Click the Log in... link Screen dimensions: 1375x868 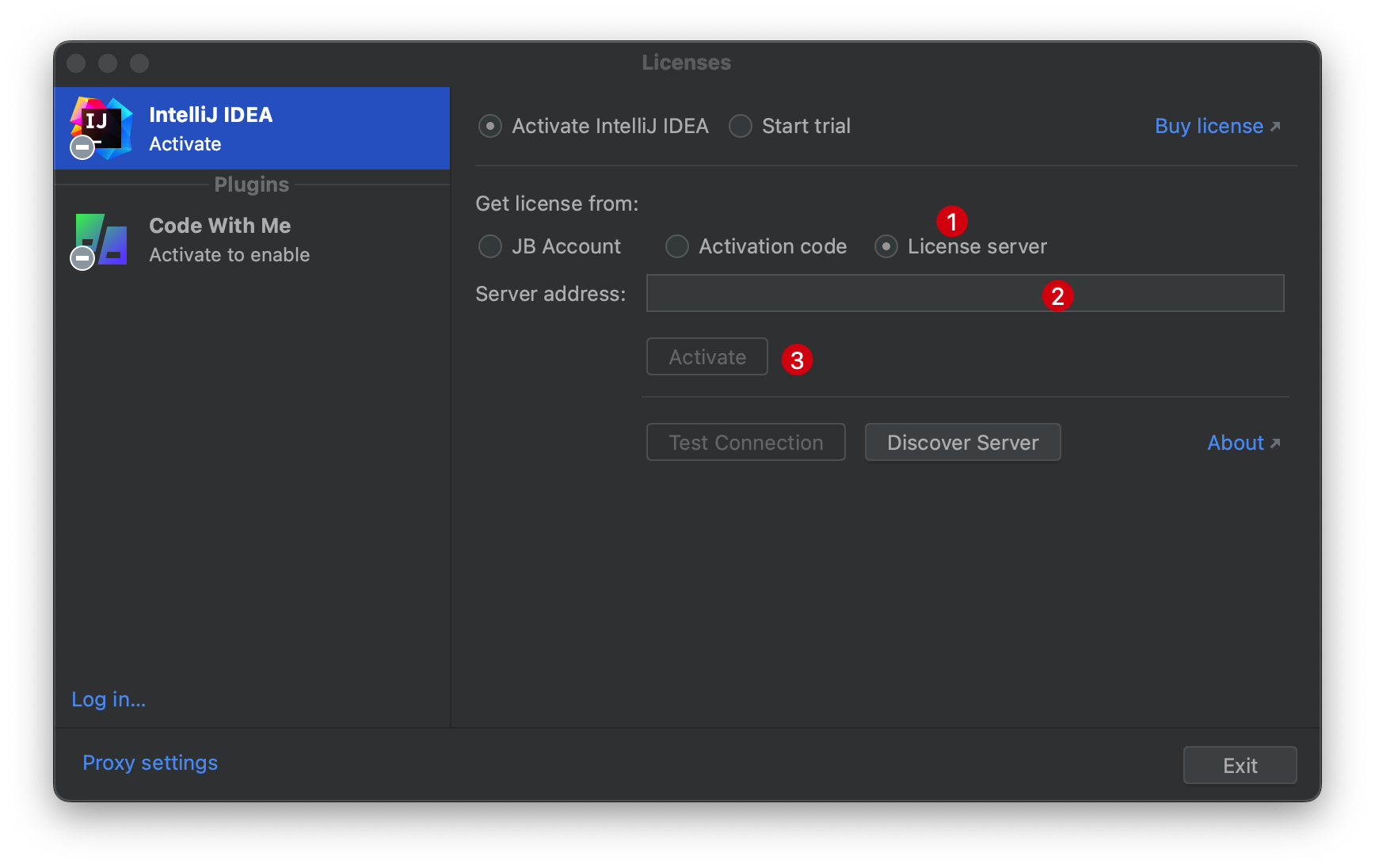109,699
